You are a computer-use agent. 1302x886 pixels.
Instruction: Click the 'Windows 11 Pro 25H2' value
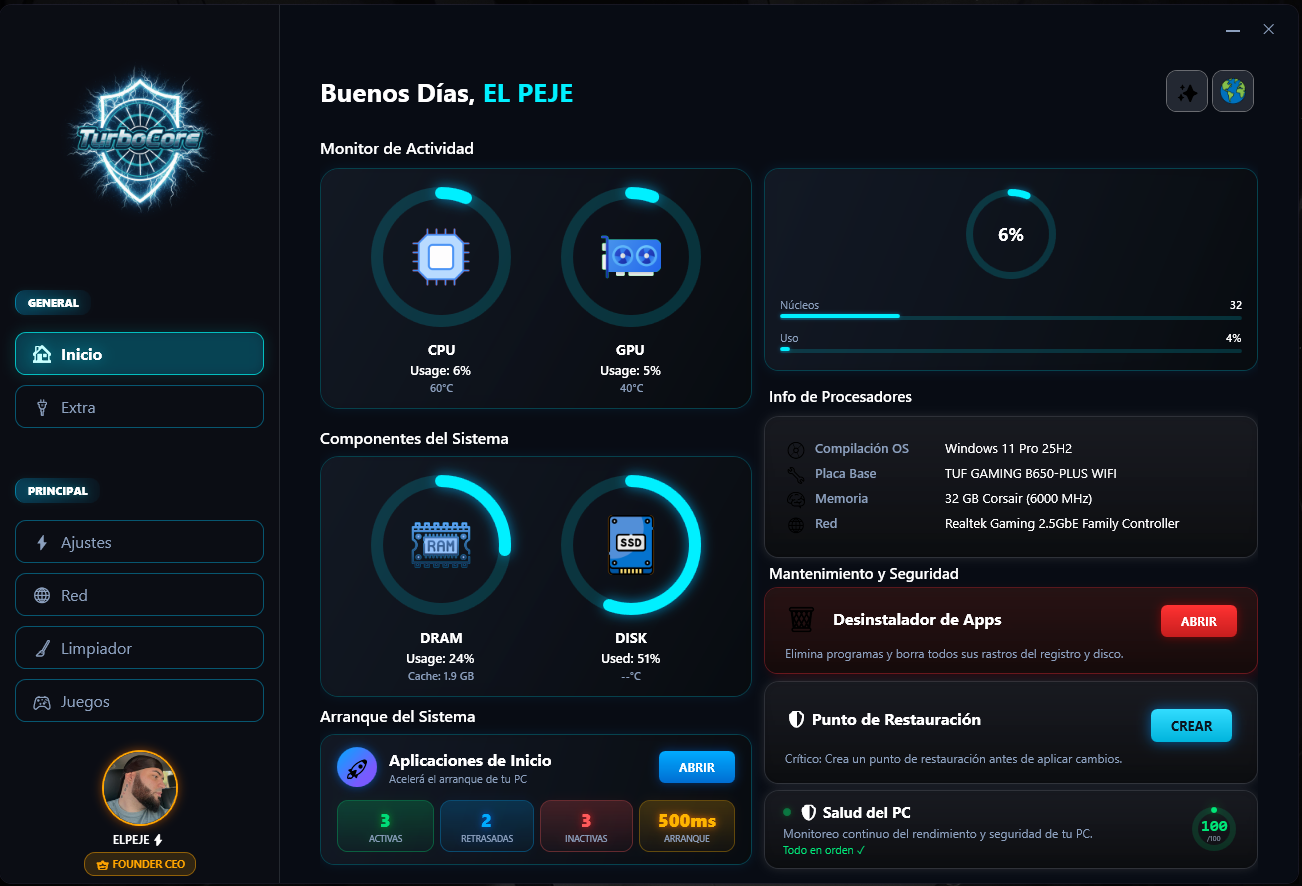click(x=1008, y=449)
